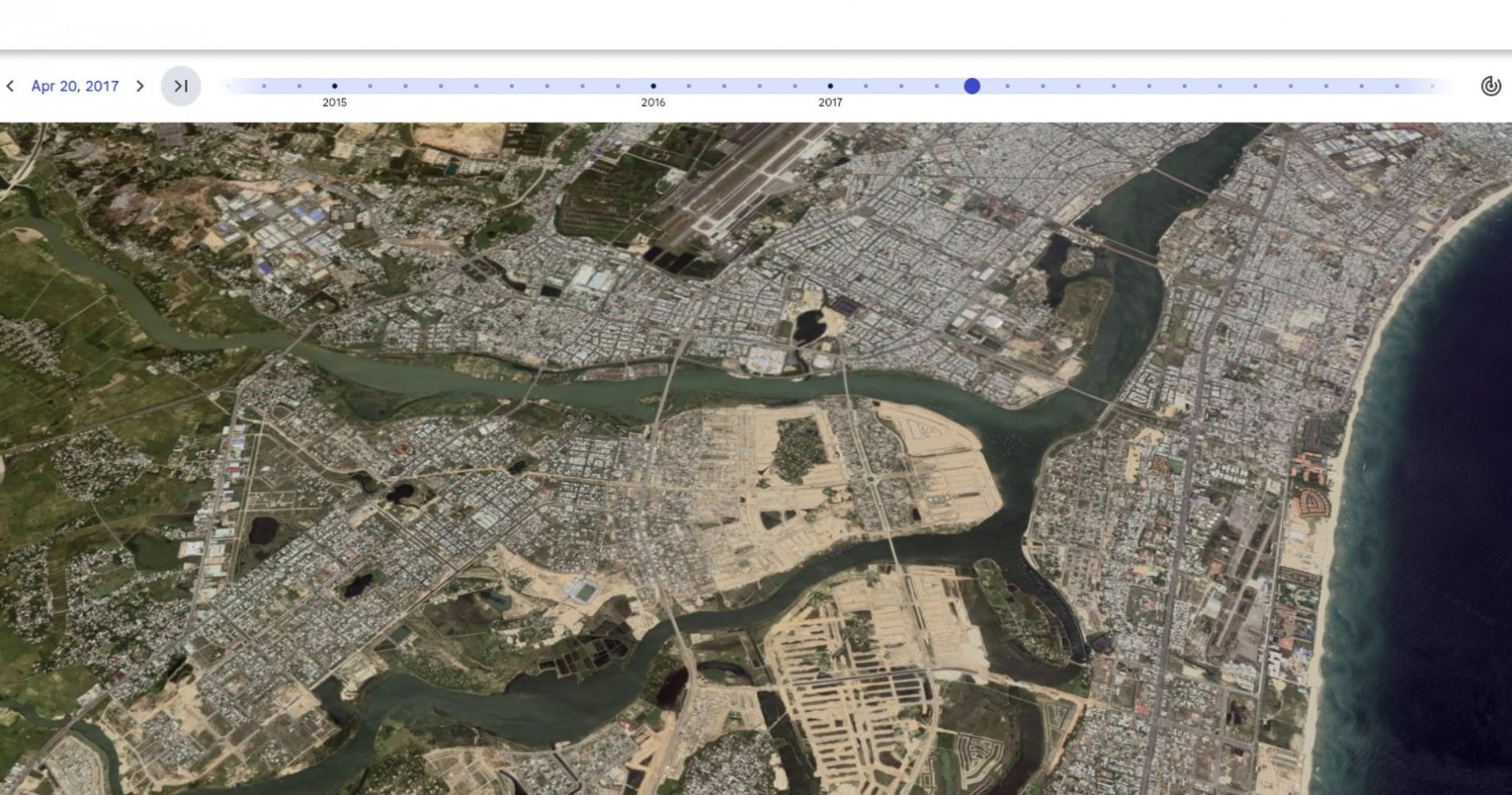Pick the dot just before the selected handle
The image size is (1512, 795).
click(x=937, y=86)
